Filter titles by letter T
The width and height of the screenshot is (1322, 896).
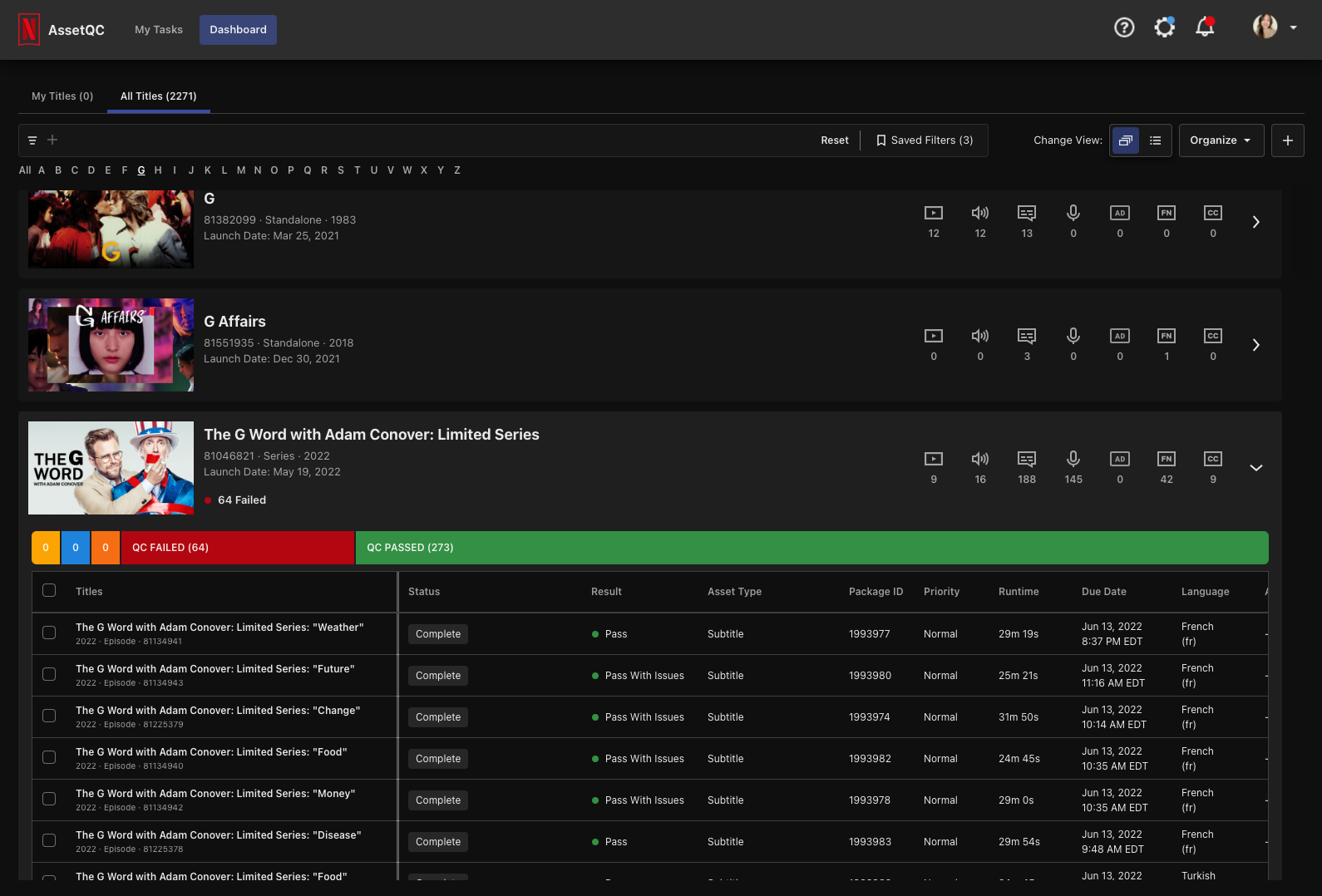[x=358, y=170]
